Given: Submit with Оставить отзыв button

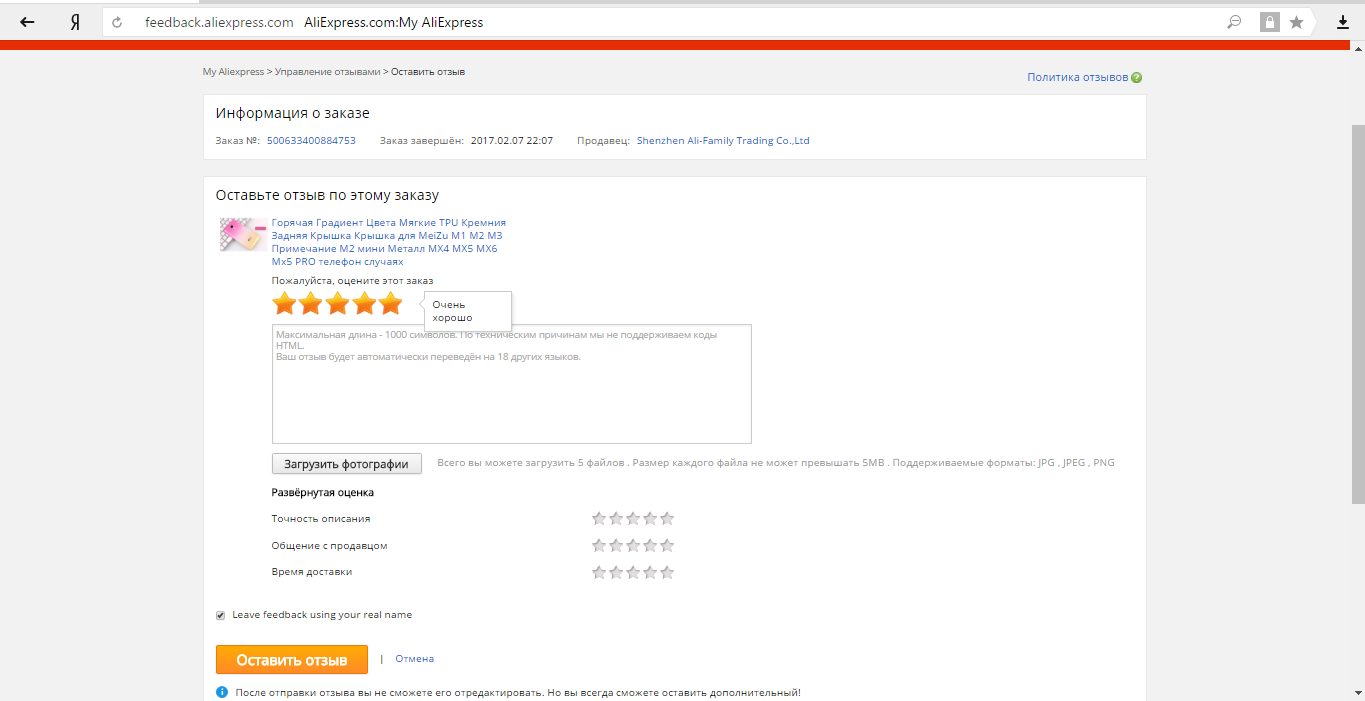Looking at the screenshot, I should click(292, 660).
